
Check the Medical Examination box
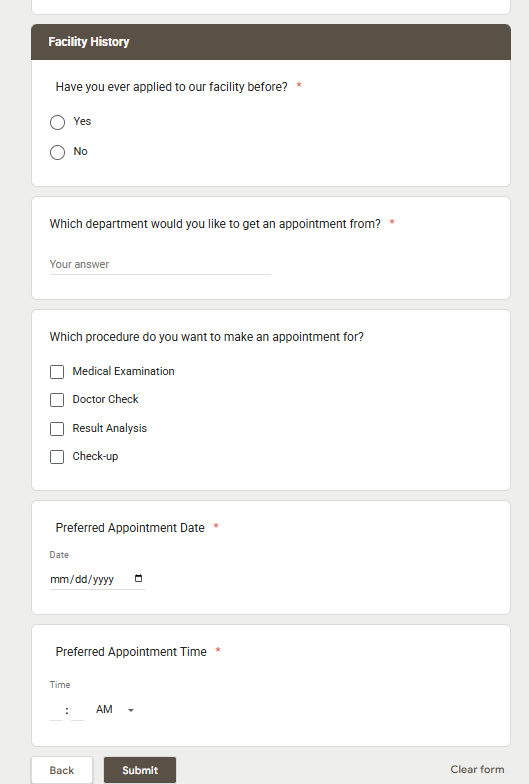(x=57, y=372)
